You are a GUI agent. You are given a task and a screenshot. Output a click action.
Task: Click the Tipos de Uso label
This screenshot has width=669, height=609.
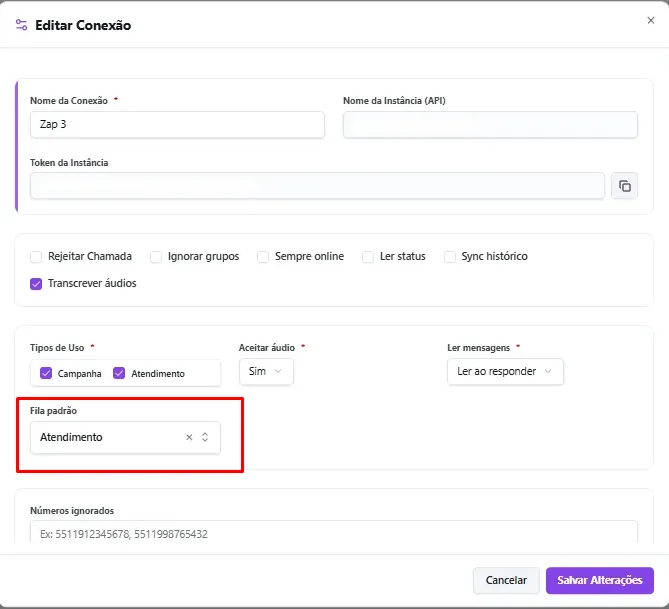57,347
